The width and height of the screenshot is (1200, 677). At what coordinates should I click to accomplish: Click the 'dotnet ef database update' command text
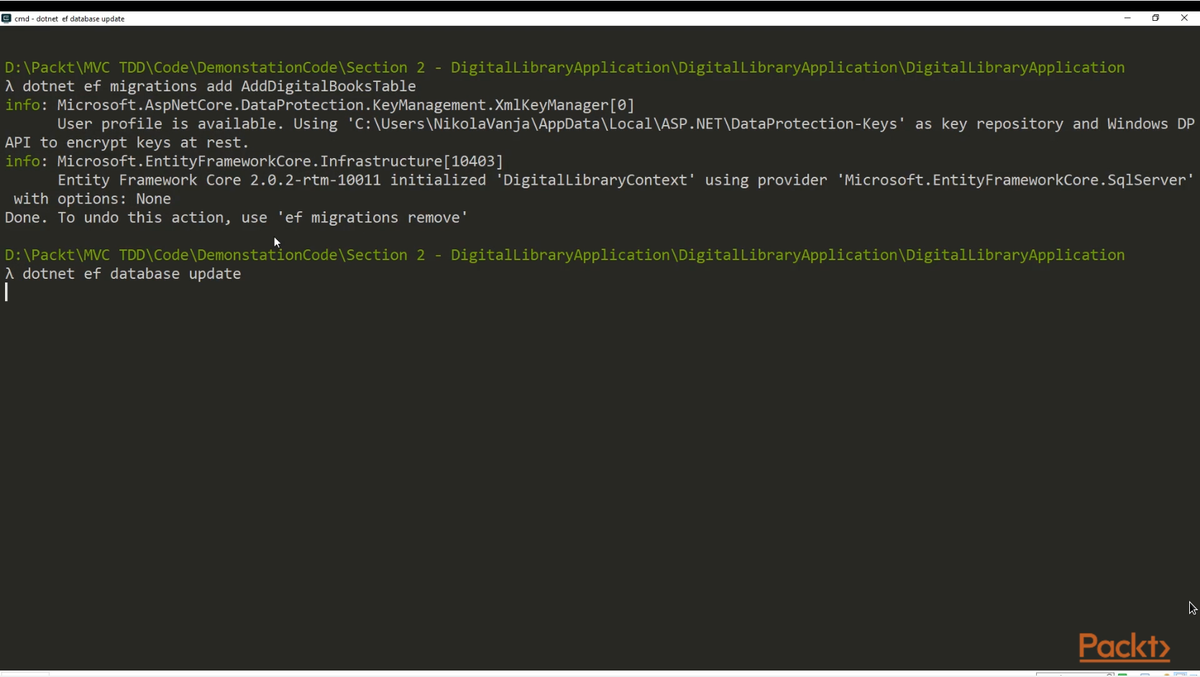click(x=132, y=274)
